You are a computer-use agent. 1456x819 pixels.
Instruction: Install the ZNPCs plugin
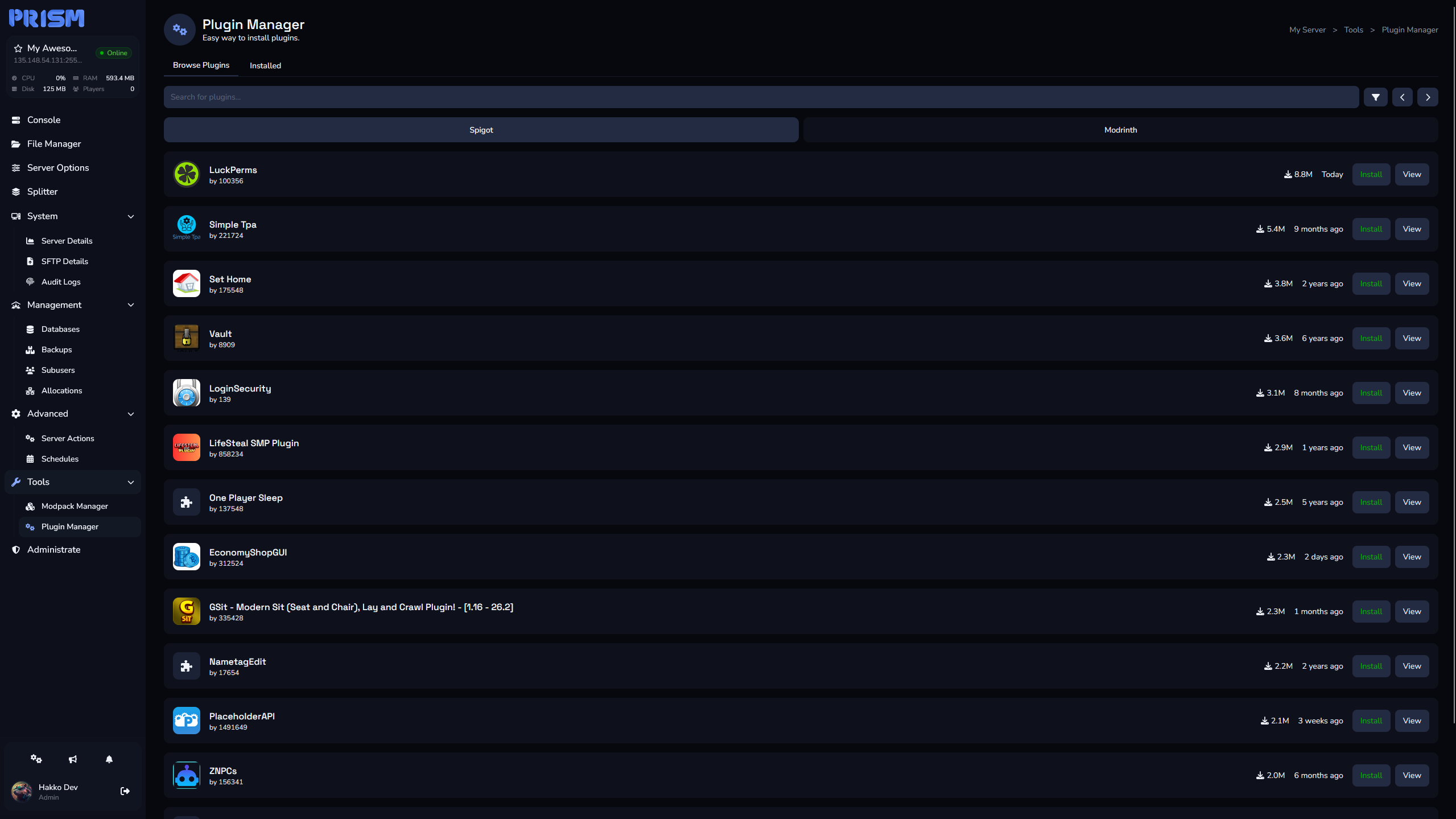click(x=1371, y=775)
